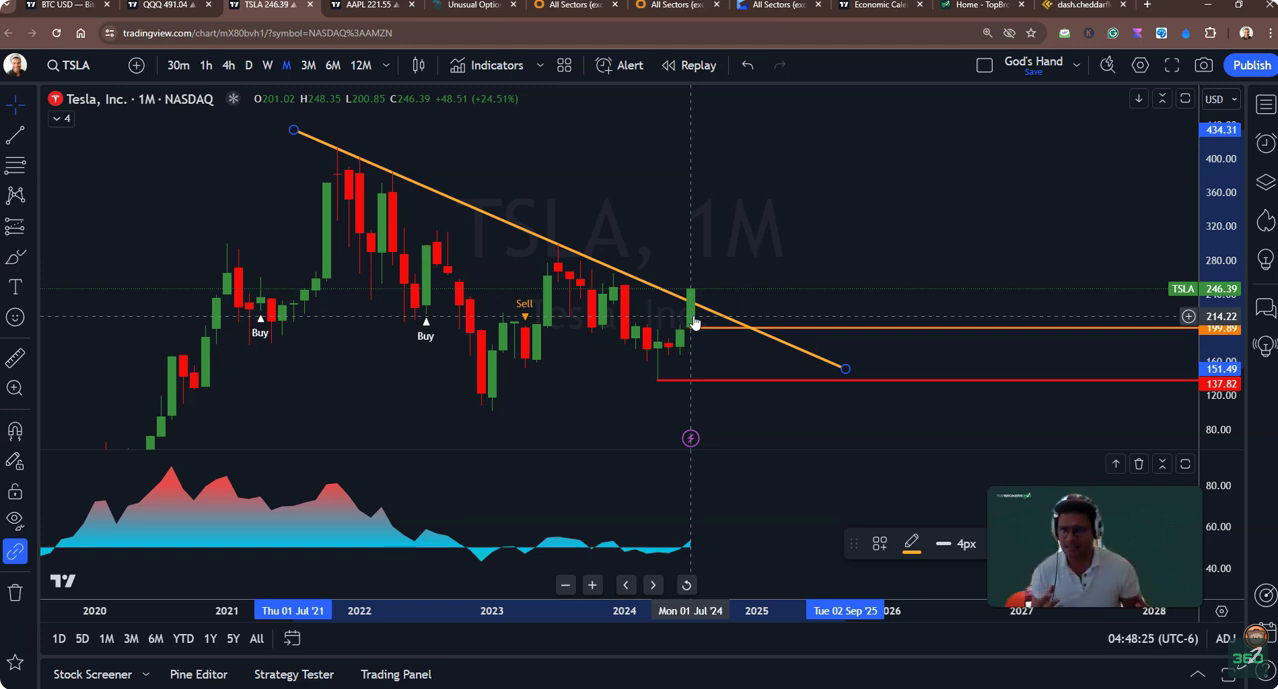Zoom in the chart with plus button
1278x689 pixels.
pyautogui.click(x=592, y=585)
